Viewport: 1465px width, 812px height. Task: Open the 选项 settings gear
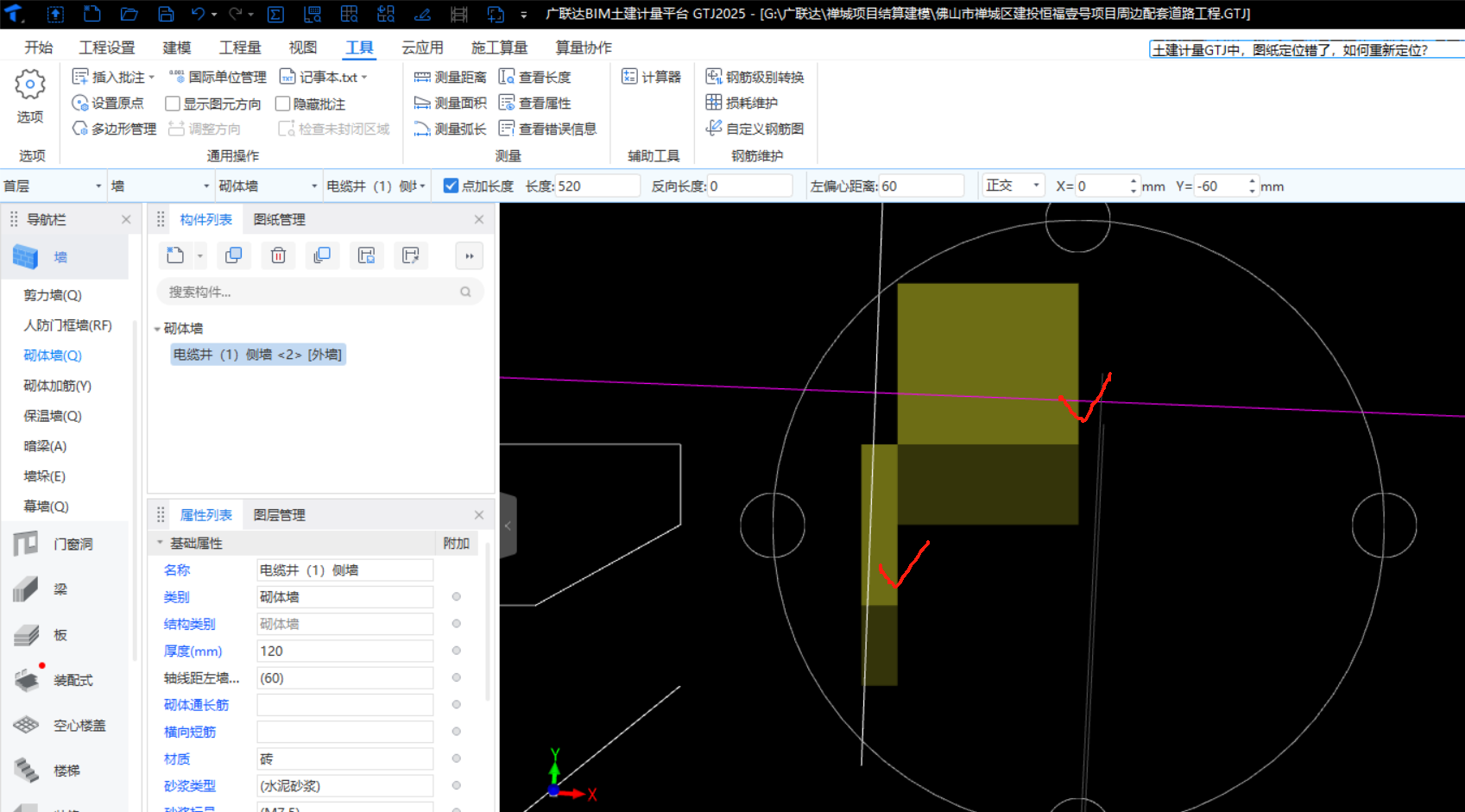coord(30,85)
